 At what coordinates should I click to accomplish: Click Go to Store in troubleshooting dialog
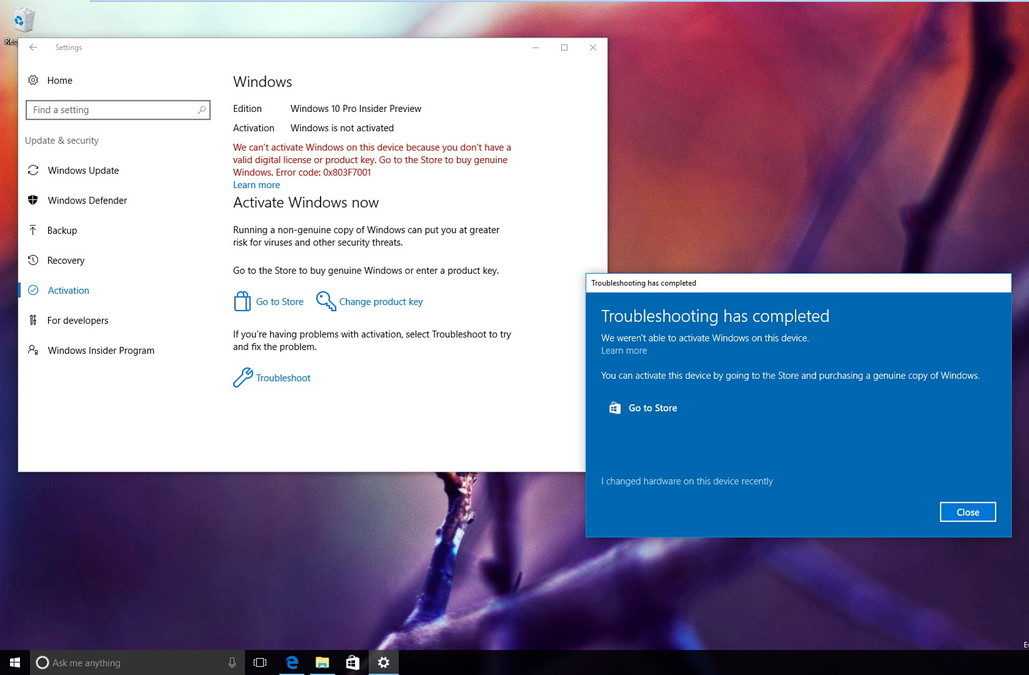click(x=652, y=408)
